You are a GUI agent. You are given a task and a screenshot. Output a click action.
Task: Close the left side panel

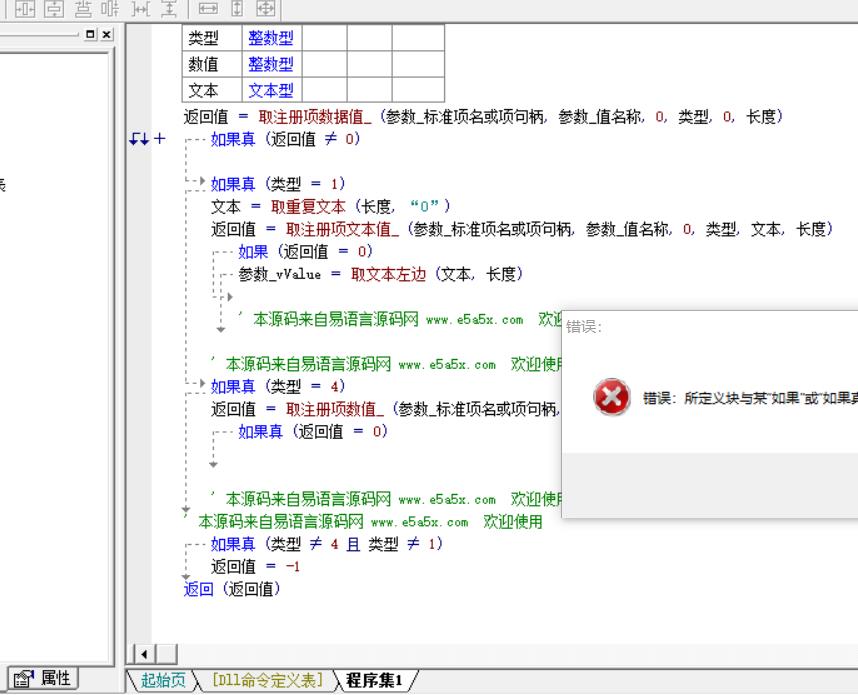(x=107, y=34)
